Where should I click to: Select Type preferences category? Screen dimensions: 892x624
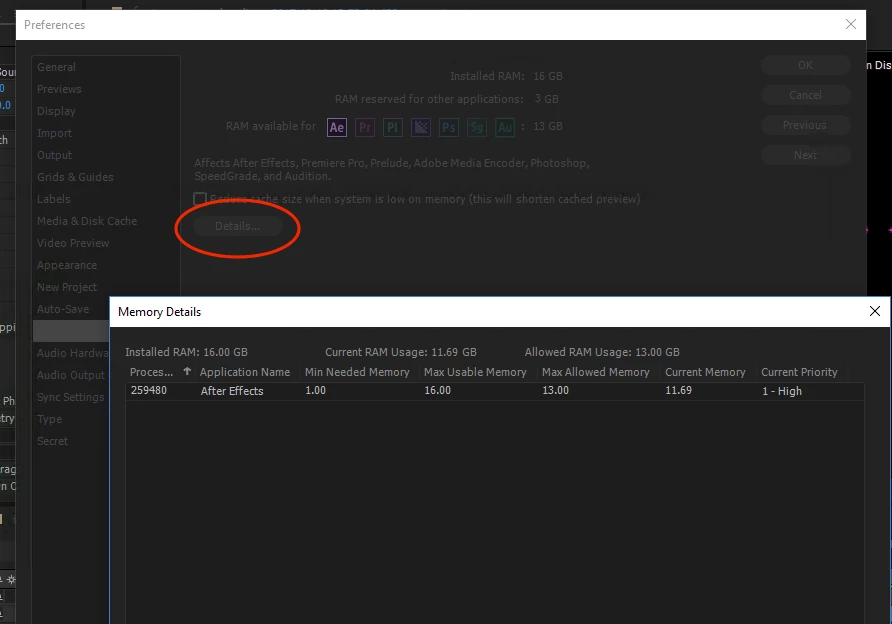click(x=49, y=419)
